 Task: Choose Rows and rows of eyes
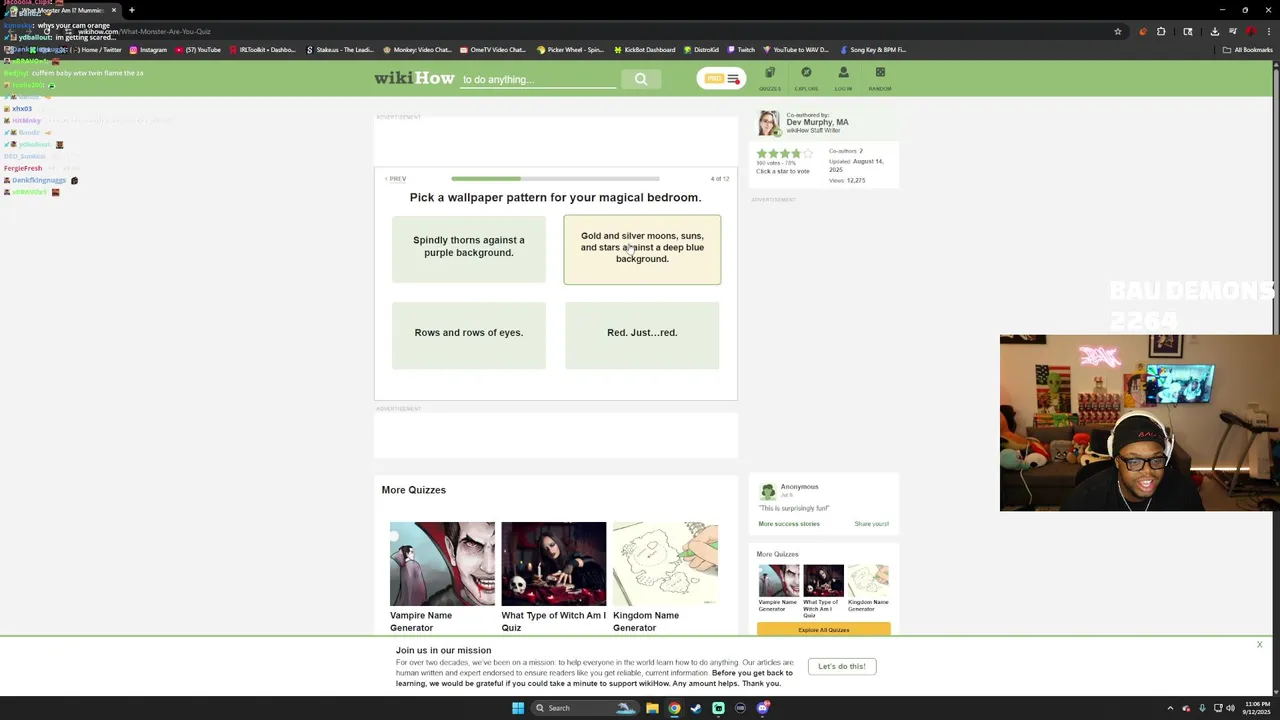tap(469, 335)
